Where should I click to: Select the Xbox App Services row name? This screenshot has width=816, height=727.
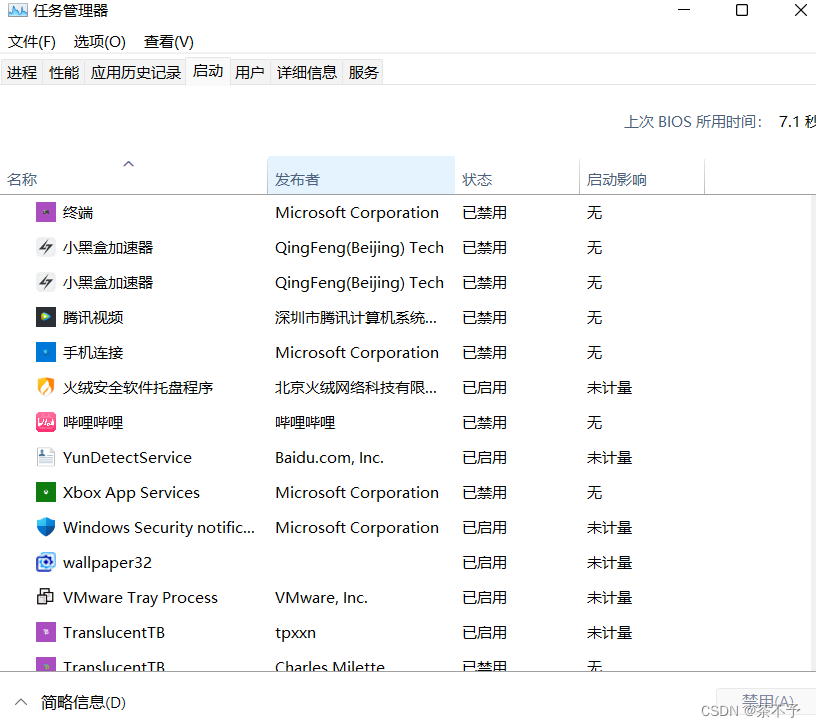[131, 492]
